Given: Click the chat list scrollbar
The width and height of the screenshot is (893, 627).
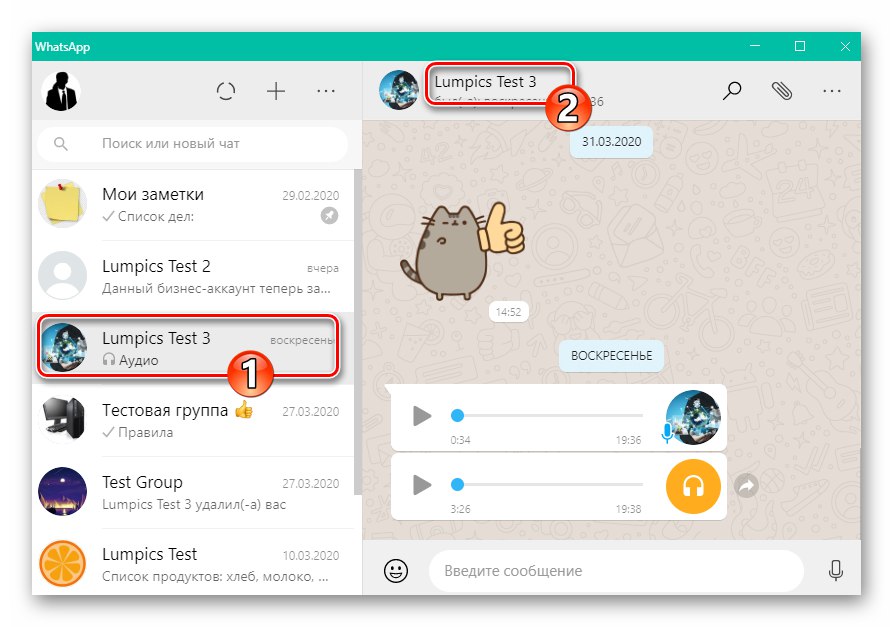Looking at the screenshot, I should [x=358, y=332].
